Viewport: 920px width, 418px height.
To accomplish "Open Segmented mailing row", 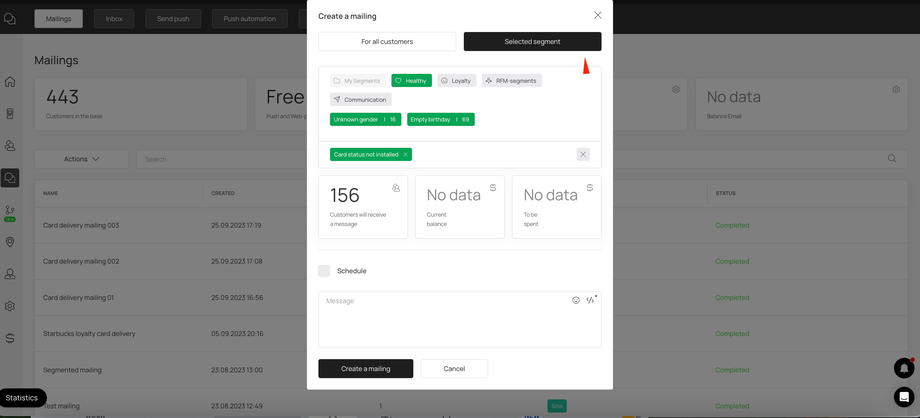I will 471,370.
